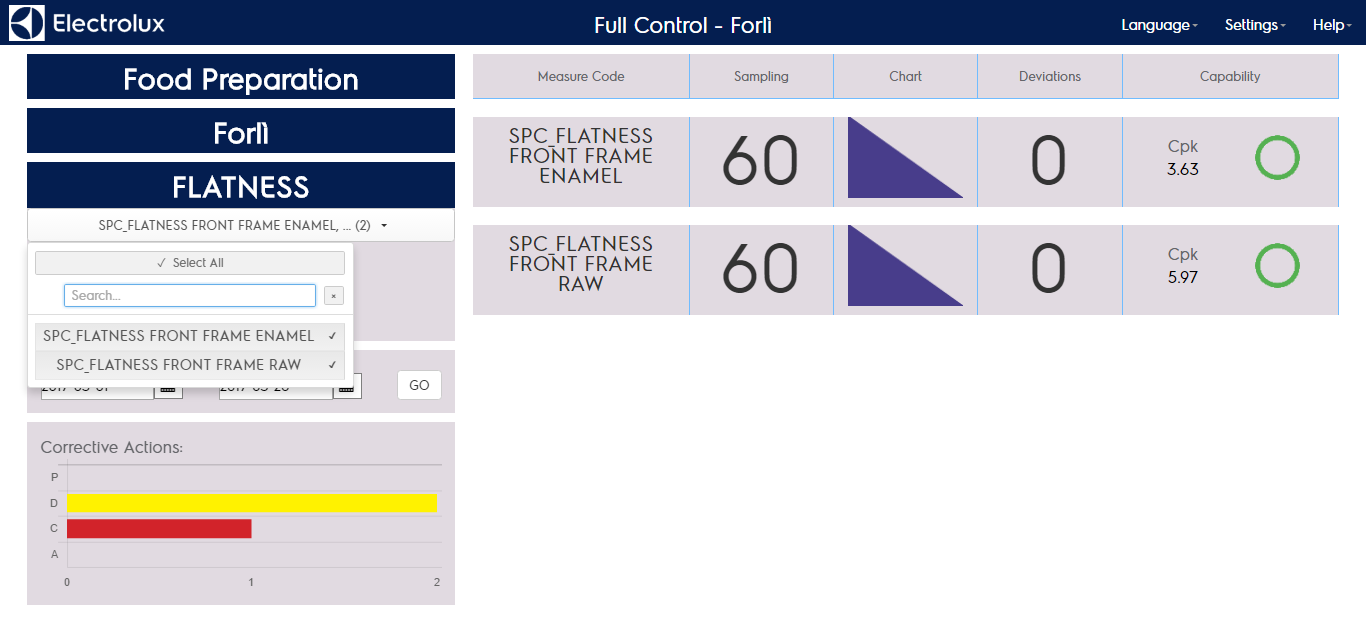This screenshot has height=626, width=1366.
Task: Click the green capability circle for RAW row
Action: pos(1277,267)
